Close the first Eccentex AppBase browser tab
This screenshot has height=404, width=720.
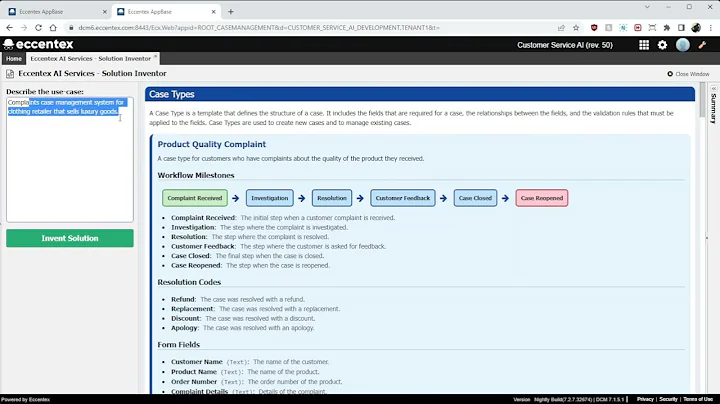[x=105, y=11]
